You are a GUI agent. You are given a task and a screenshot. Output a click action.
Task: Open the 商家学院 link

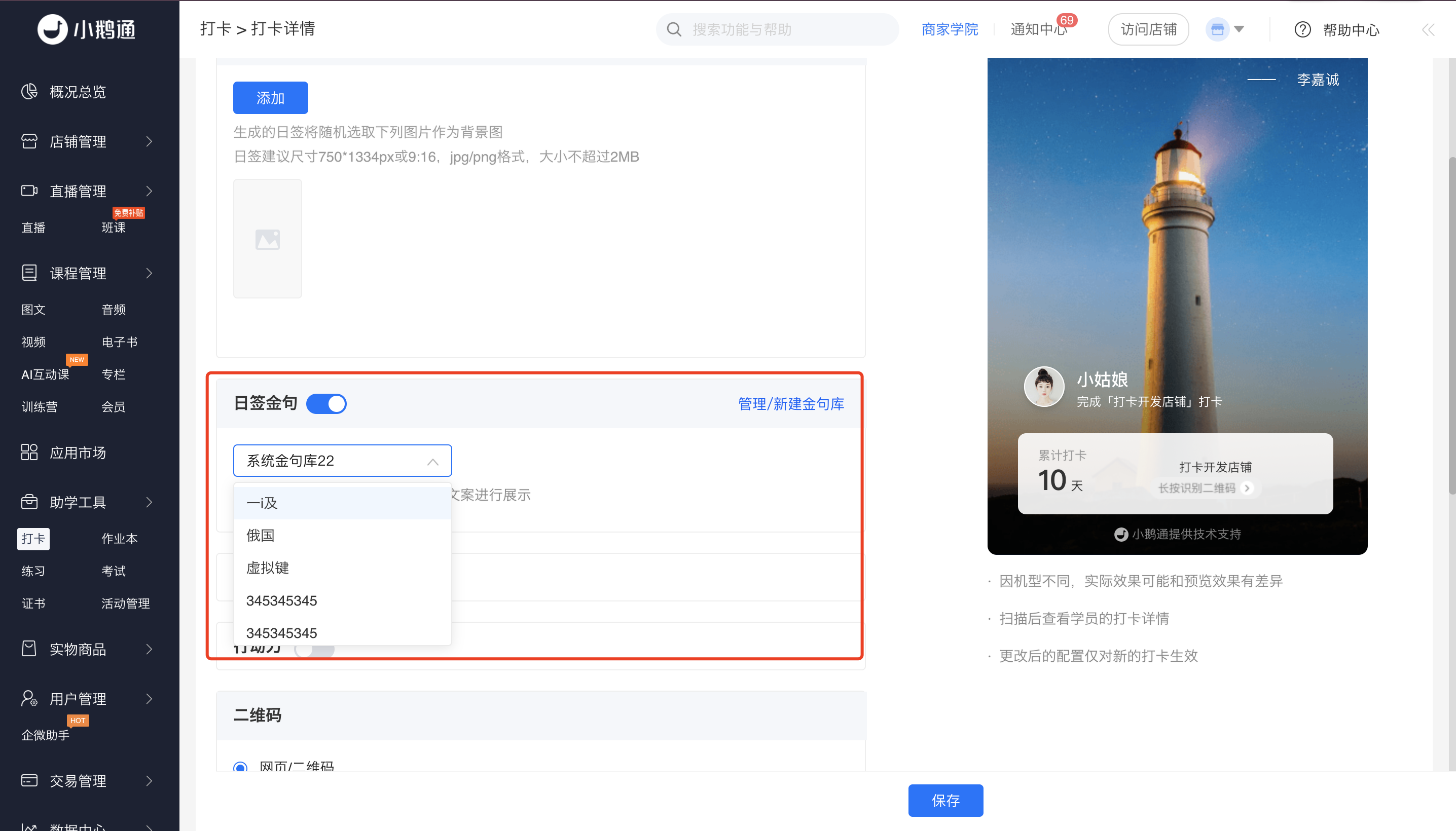point(950,29)
